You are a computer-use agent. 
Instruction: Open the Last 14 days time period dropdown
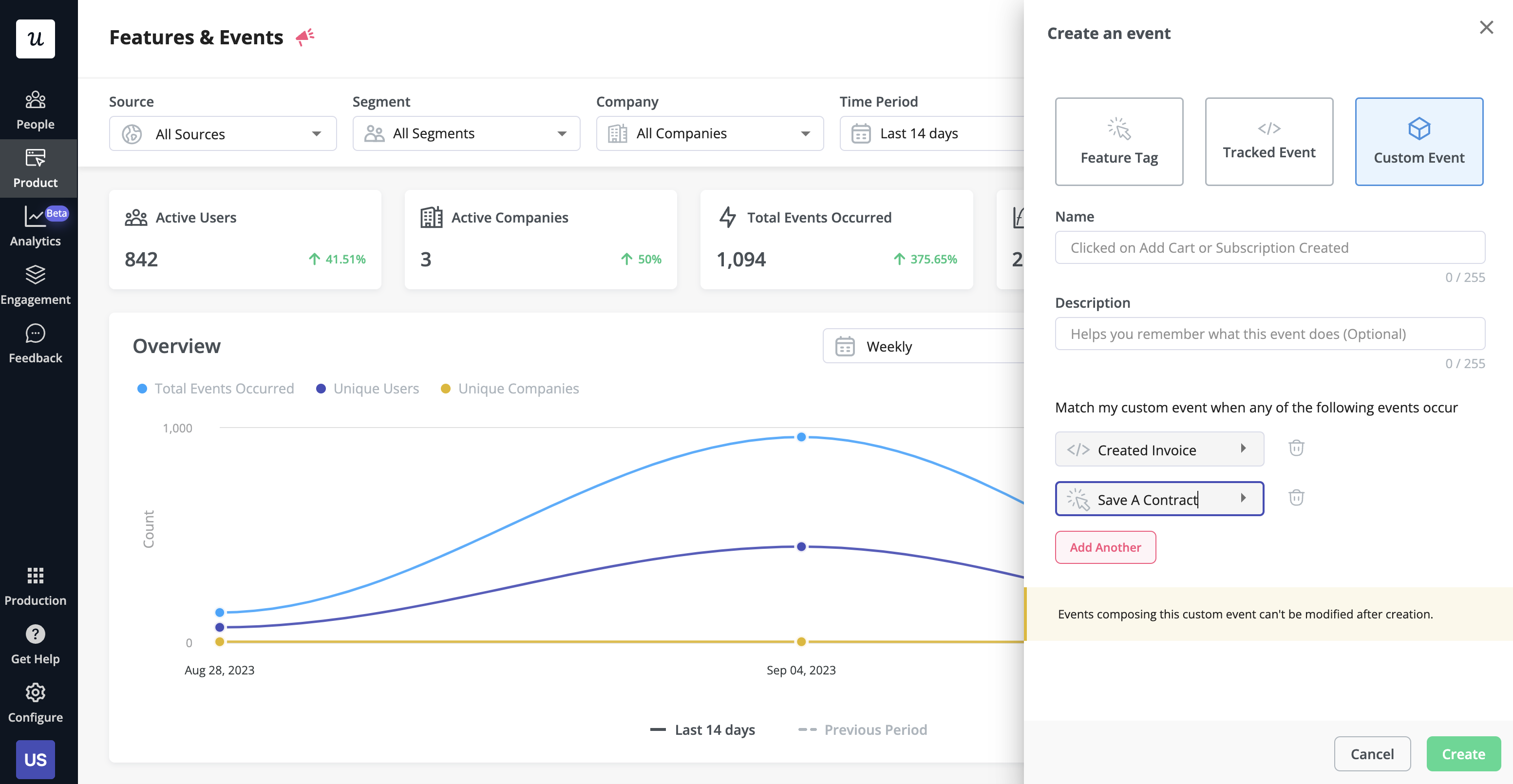point(931,134)
